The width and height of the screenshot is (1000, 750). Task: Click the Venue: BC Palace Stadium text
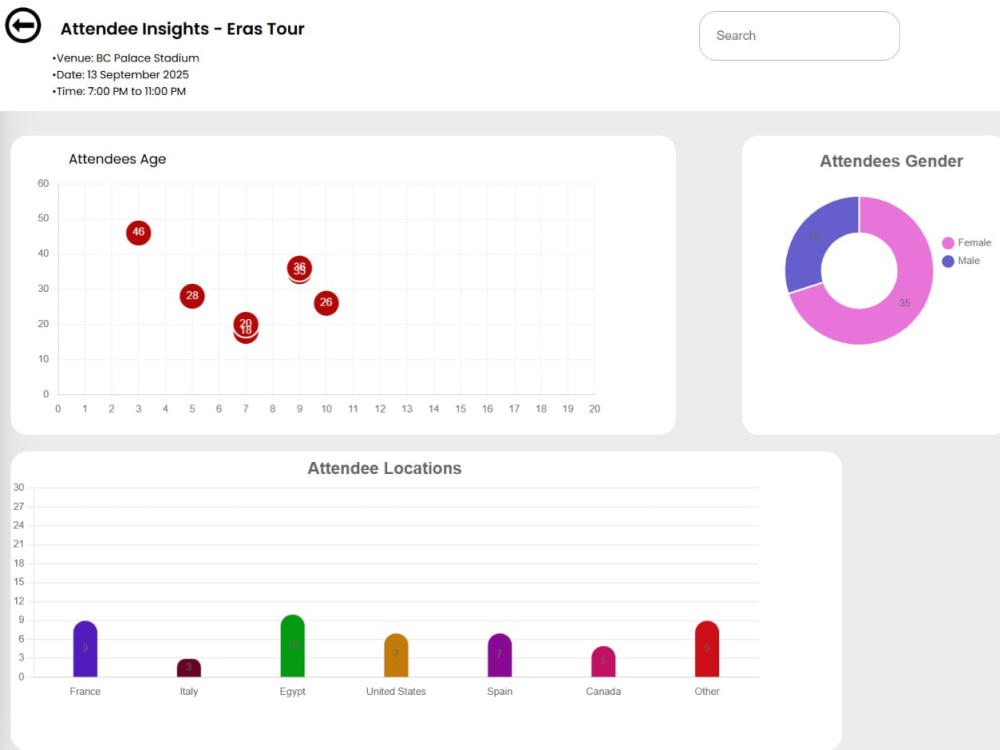126,58
